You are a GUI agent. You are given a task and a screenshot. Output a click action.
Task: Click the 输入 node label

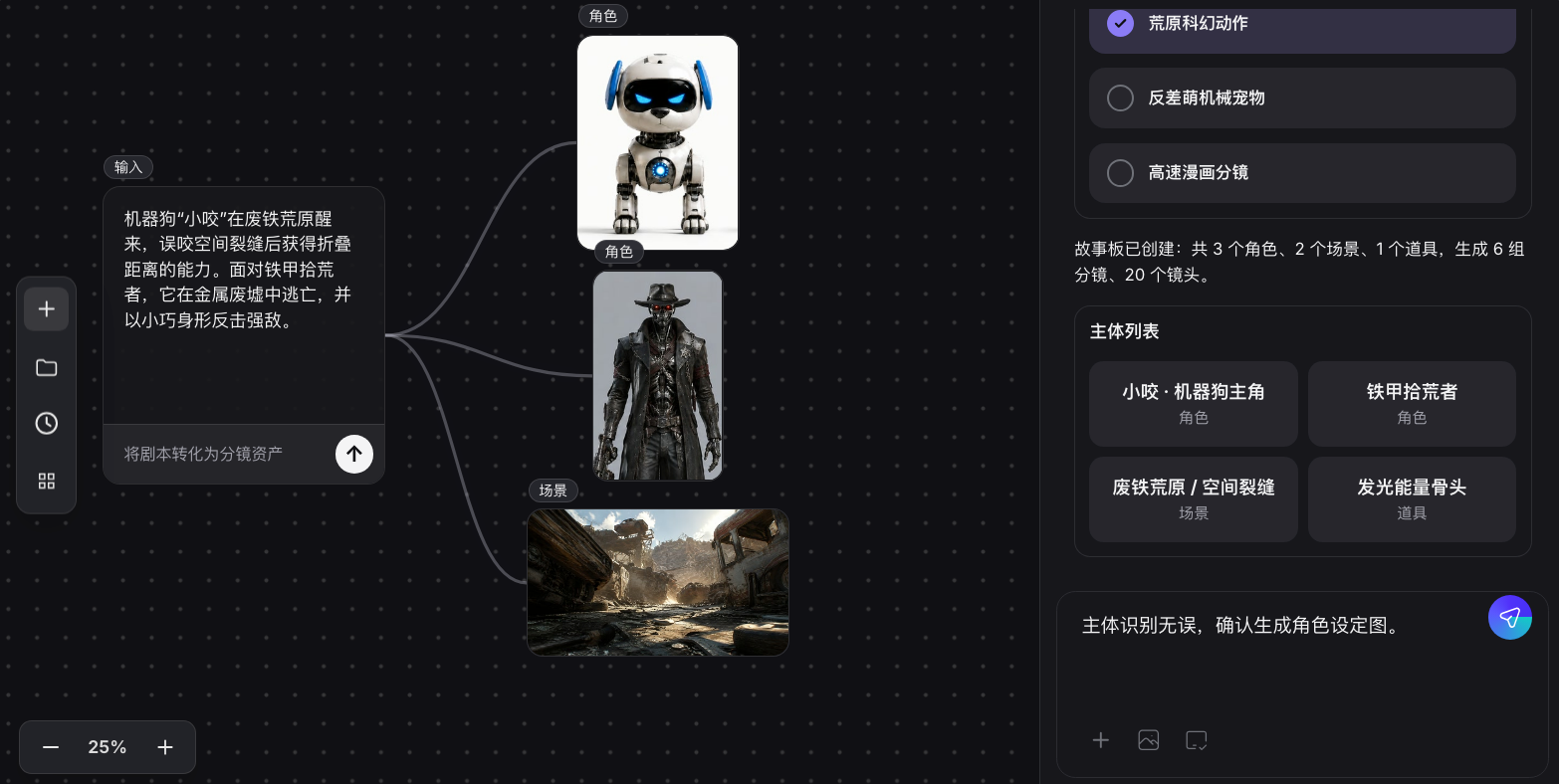[x=128, y=167]
